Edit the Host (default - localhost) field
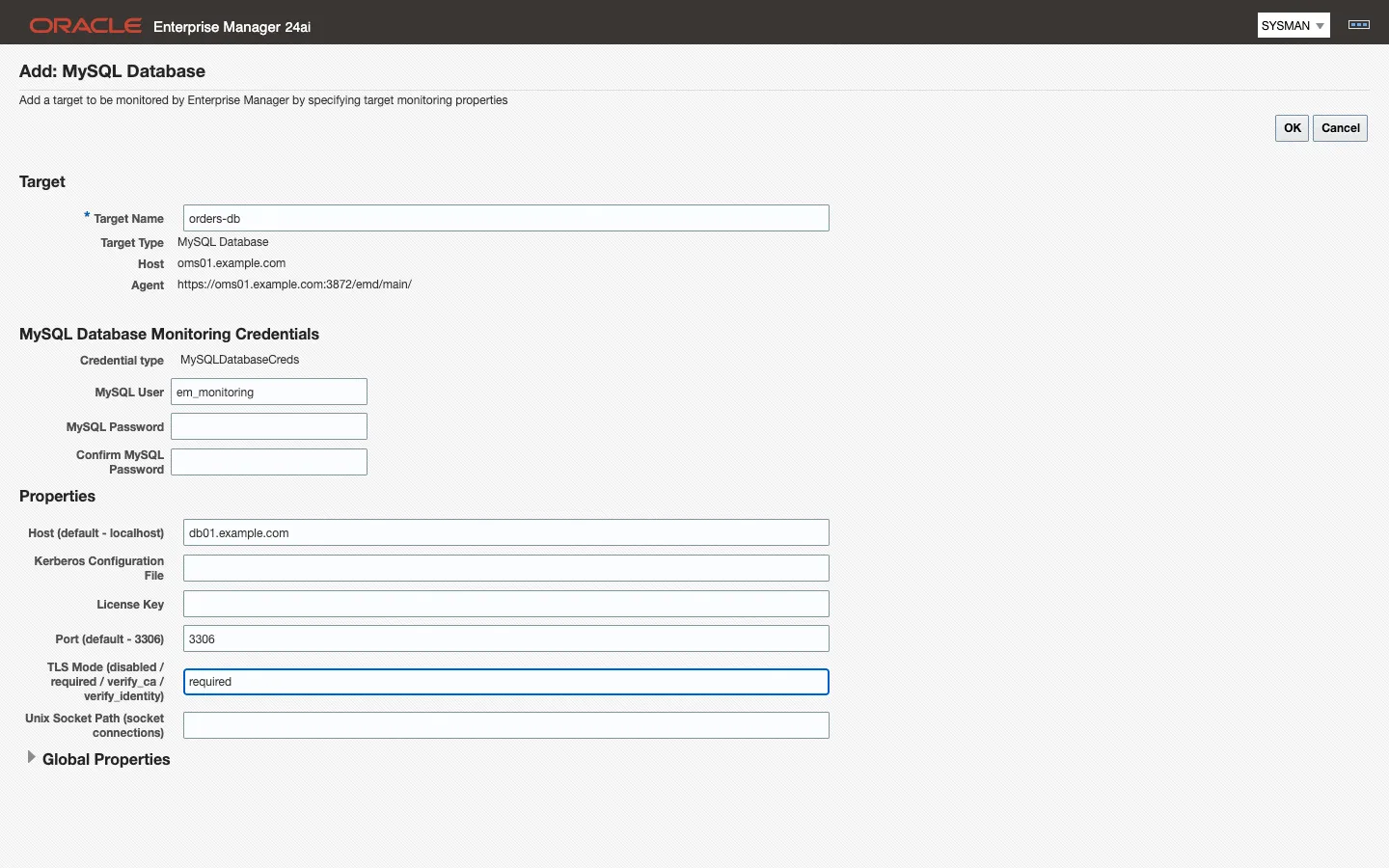 tap(506, 532)
